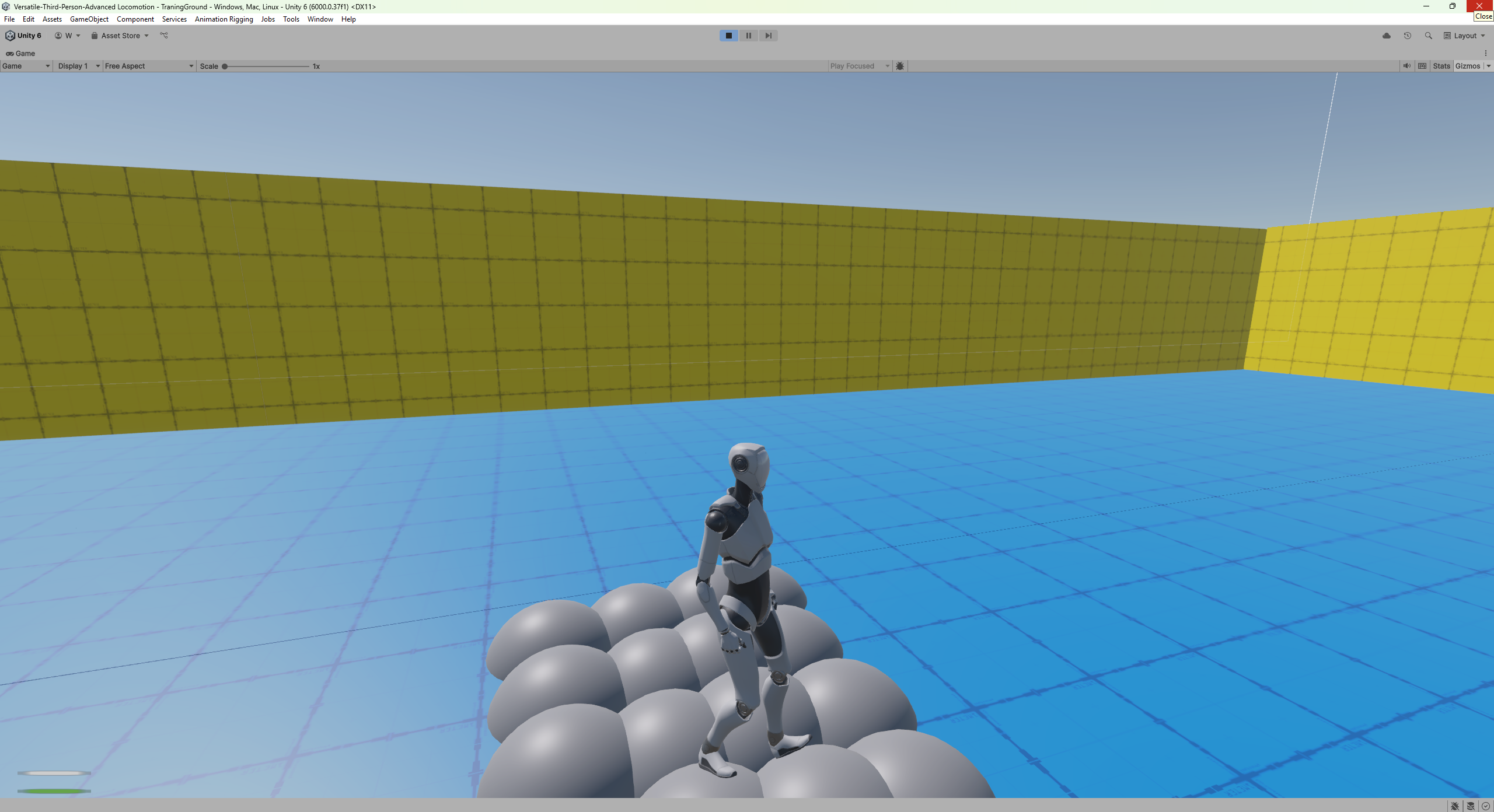Click the robot character's head
Screen dimensions: 1494x812
tap(748, 467)
